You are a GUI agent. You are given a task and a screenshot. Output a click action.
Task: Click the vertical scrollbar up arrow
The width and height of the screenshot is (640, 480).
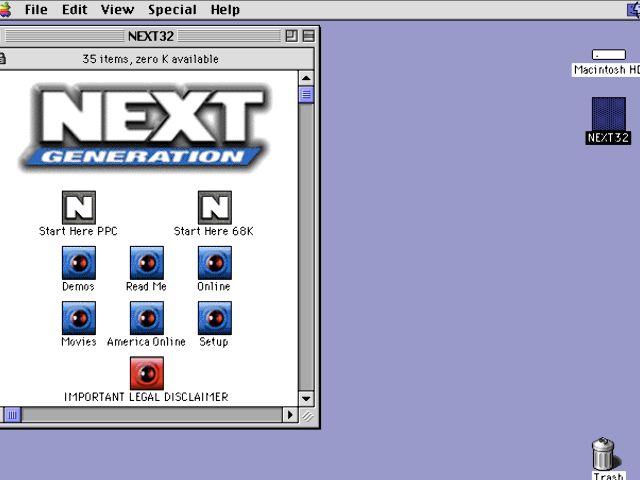(x=306, y=78)
